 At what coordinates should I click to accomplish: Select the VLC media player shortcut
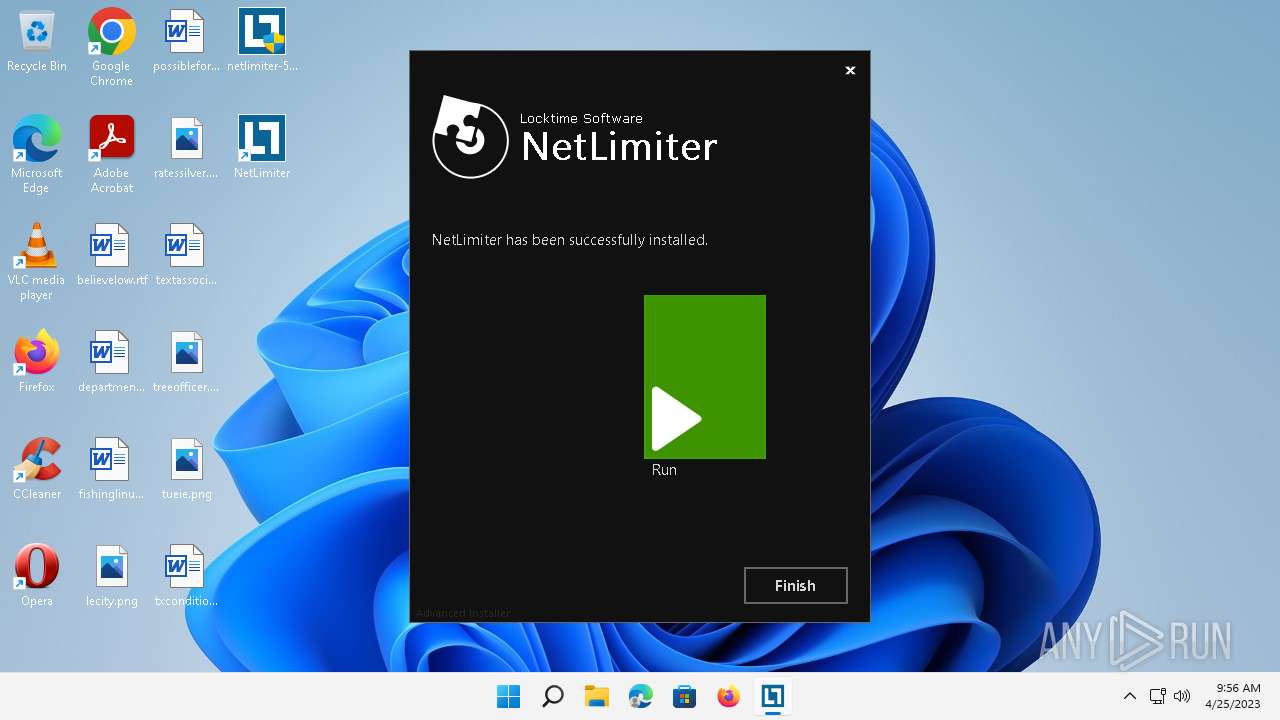37,261
